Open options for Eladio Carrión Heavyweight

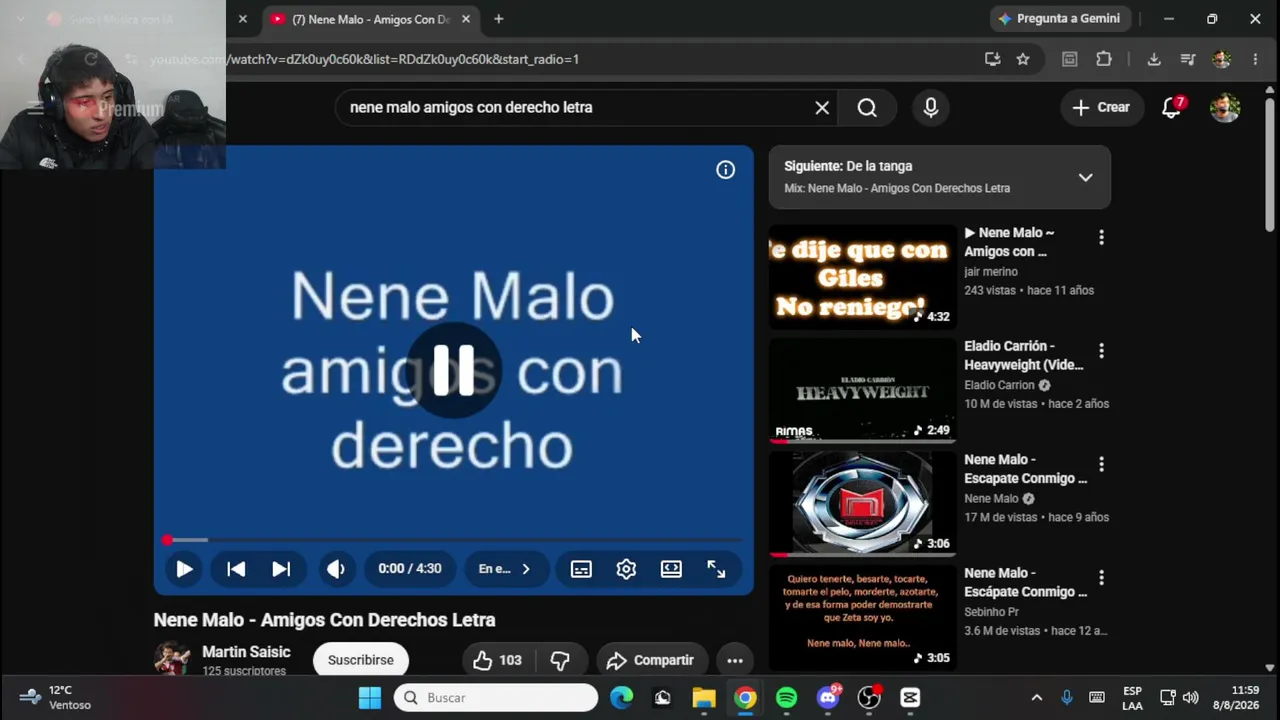[x=1101, y=351]
